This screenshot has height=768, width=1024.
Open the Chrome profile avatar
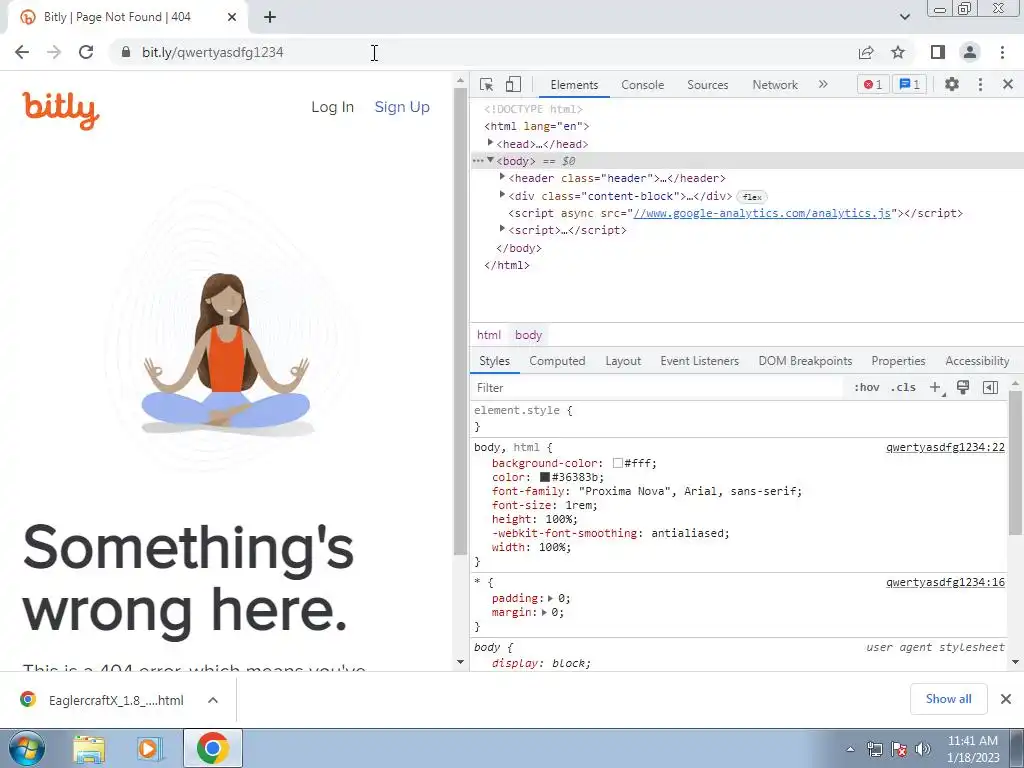coord(970,52)
